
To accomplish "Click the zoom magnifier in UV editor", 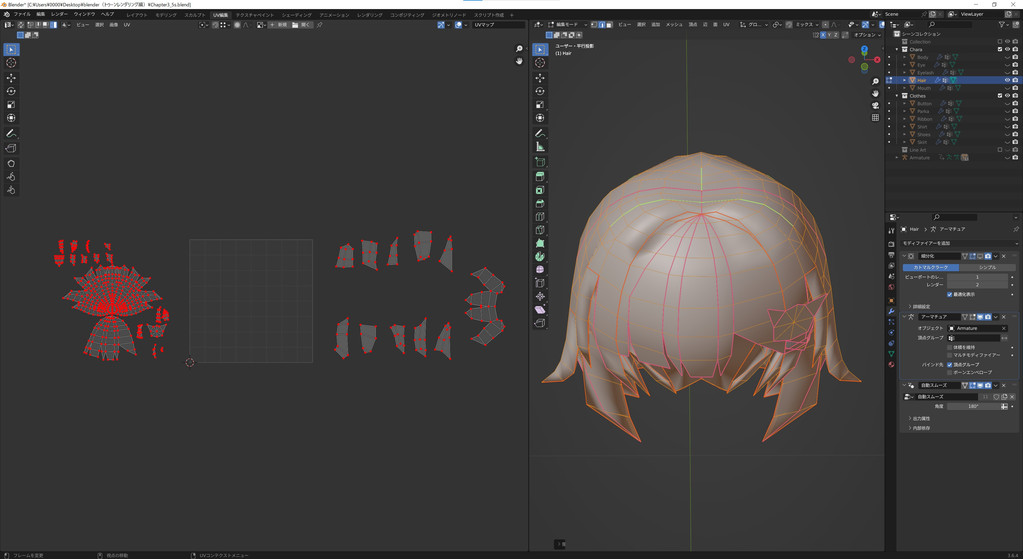I will point(519,49).
